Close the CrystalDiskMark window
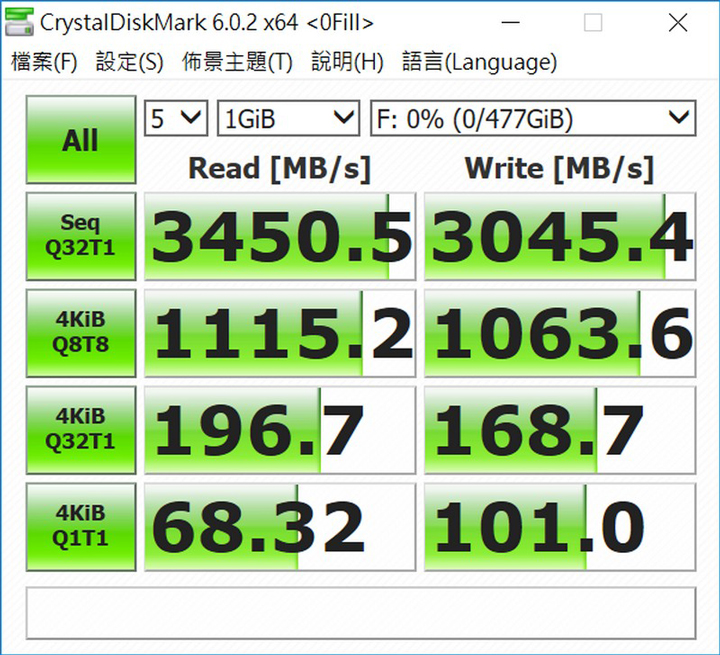 tap(678, 22)
